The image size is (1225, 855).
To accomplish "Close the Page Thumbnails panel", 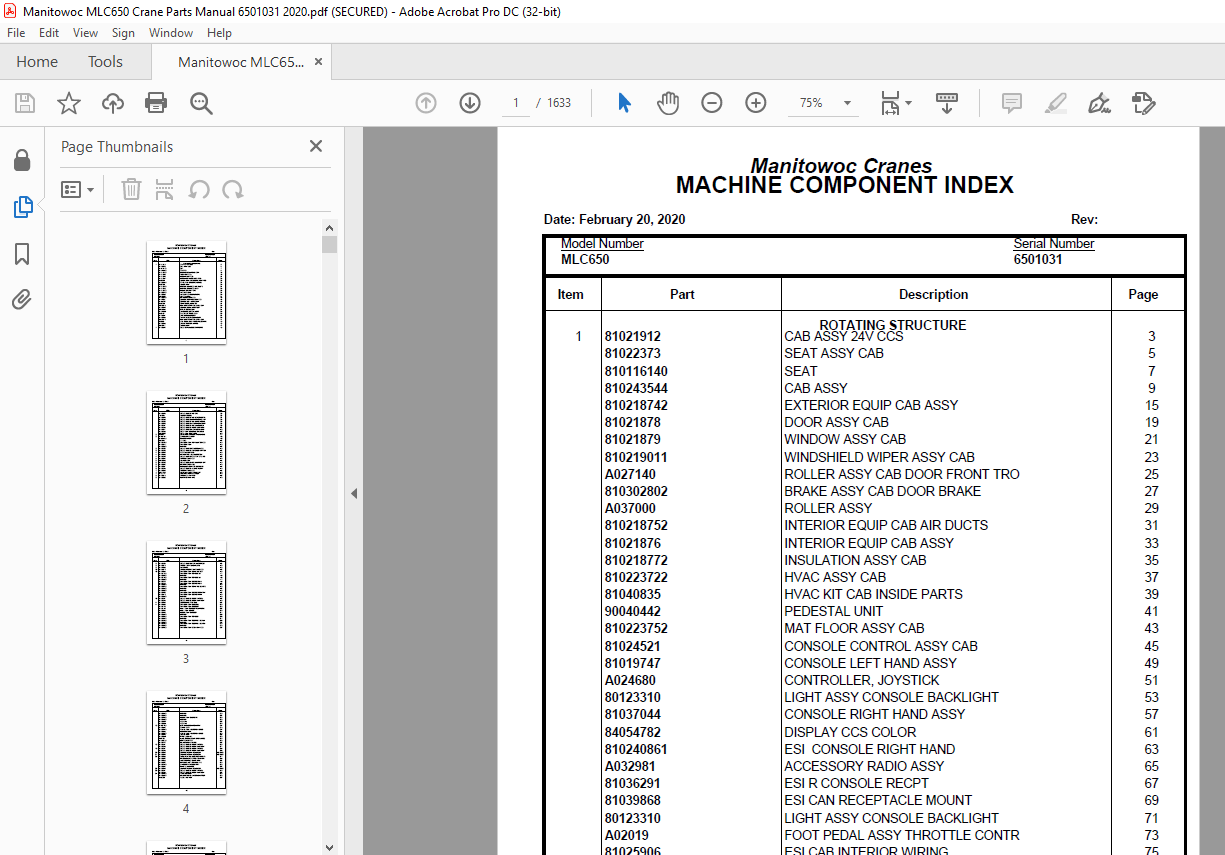I will click(x=316, y=146).
